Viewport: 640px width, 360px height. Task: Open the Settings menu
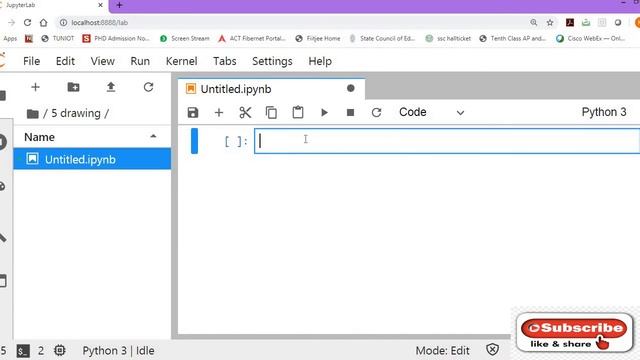point(272,61)
